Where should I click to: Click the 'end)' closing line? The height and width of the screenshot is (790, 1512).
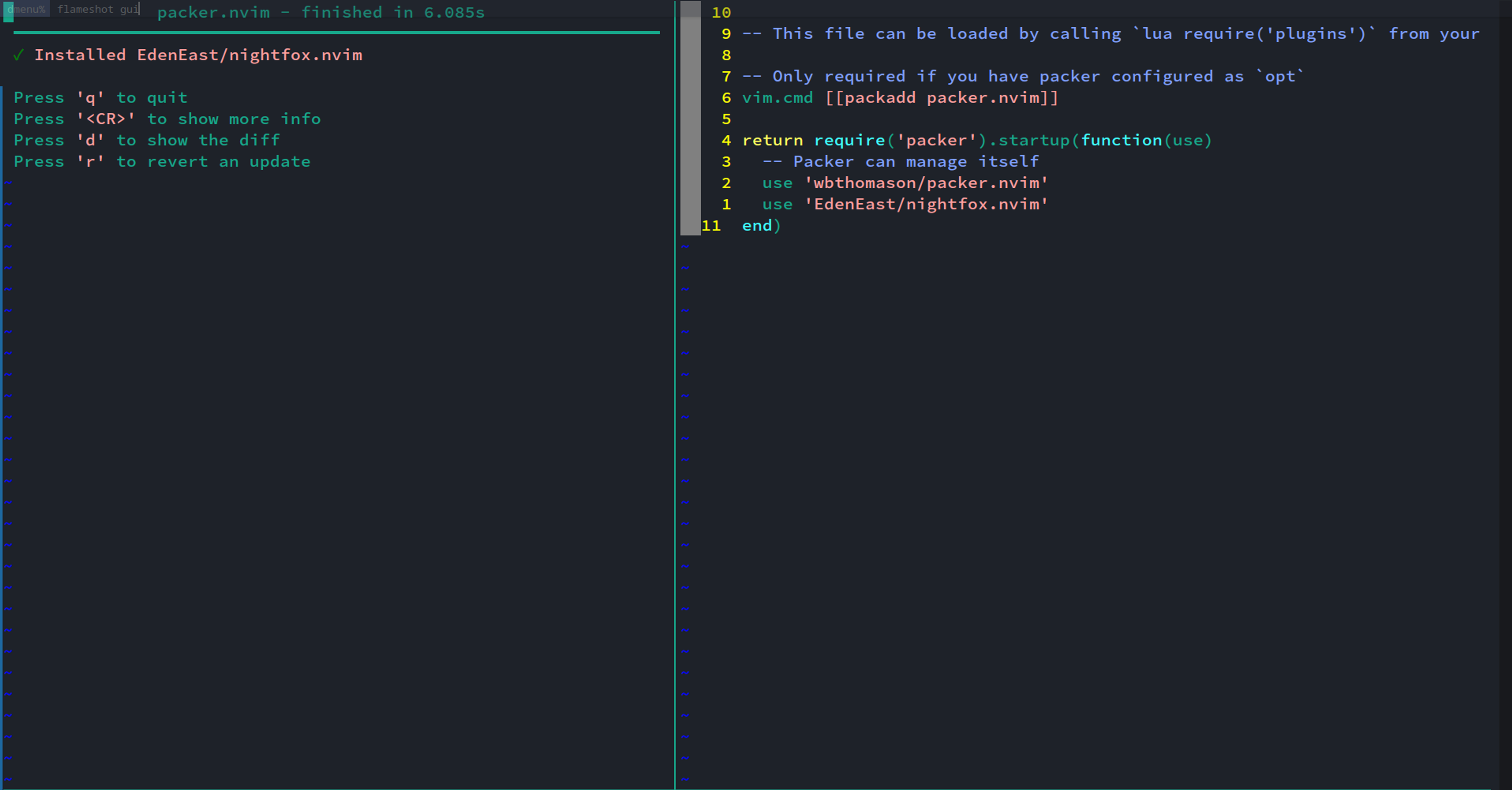pyautogui.click(x=761, y=225)
